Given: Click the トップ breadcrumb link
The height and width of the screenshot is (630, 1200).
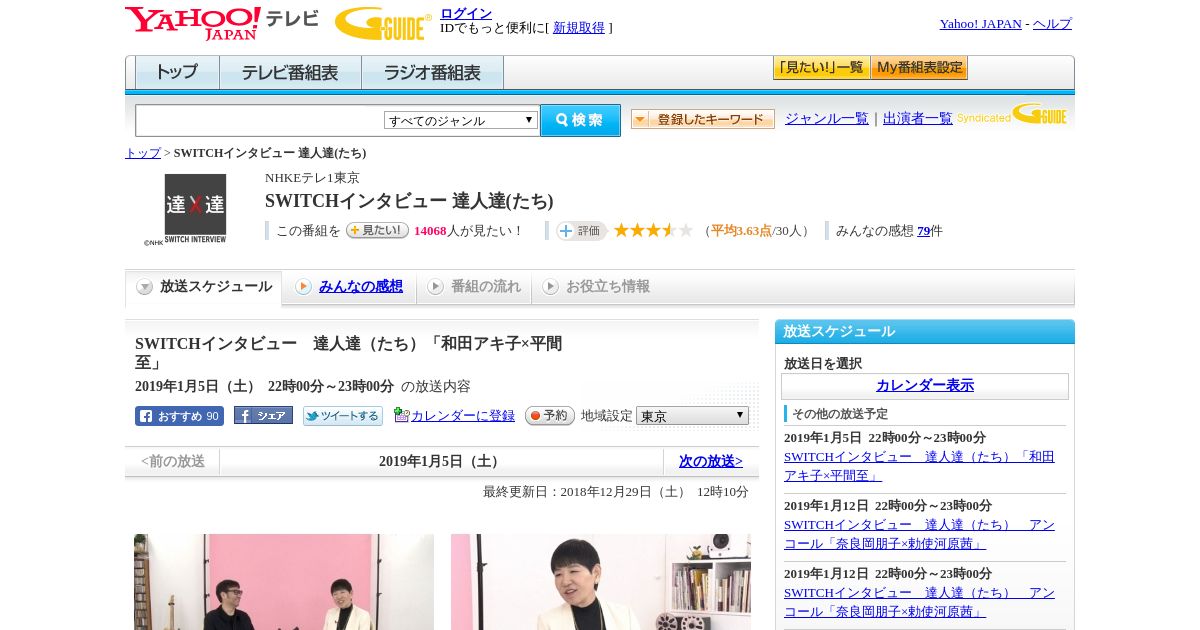Looking at the screenshot, I should [143, 153].
